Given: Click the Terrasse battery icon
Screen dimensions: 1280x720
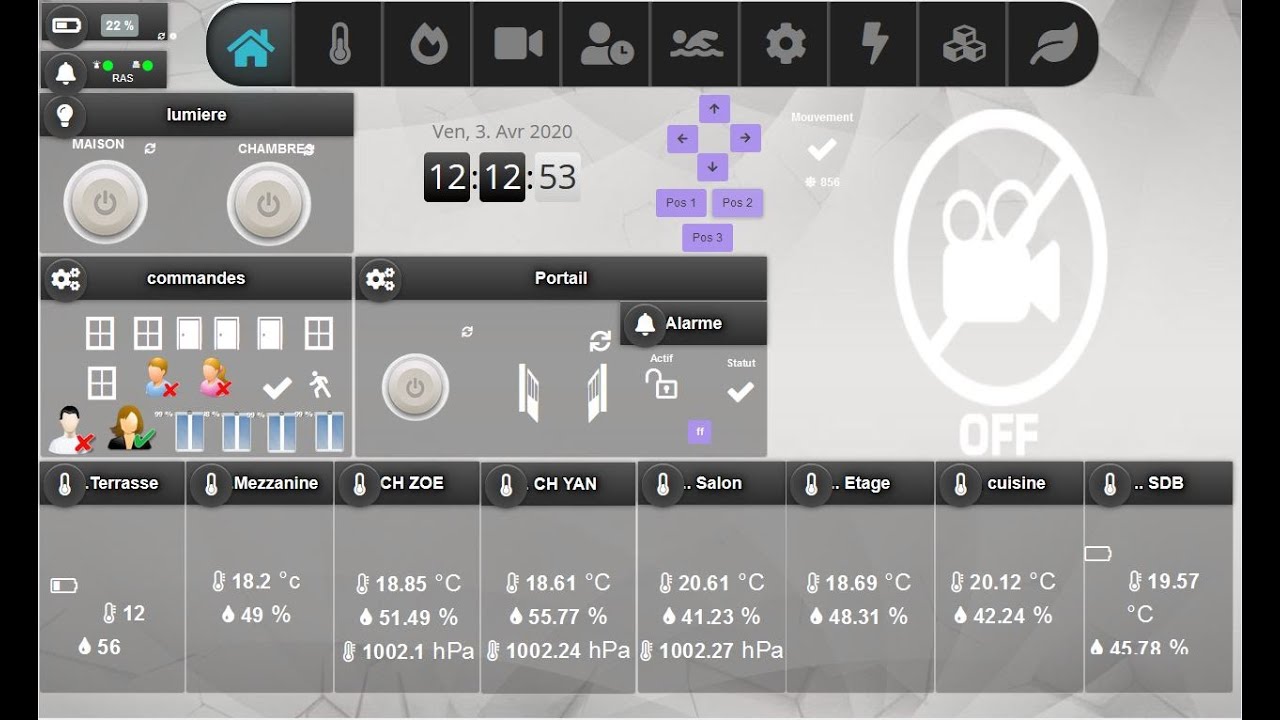Looking at the screenshot, I should [64, 586].
